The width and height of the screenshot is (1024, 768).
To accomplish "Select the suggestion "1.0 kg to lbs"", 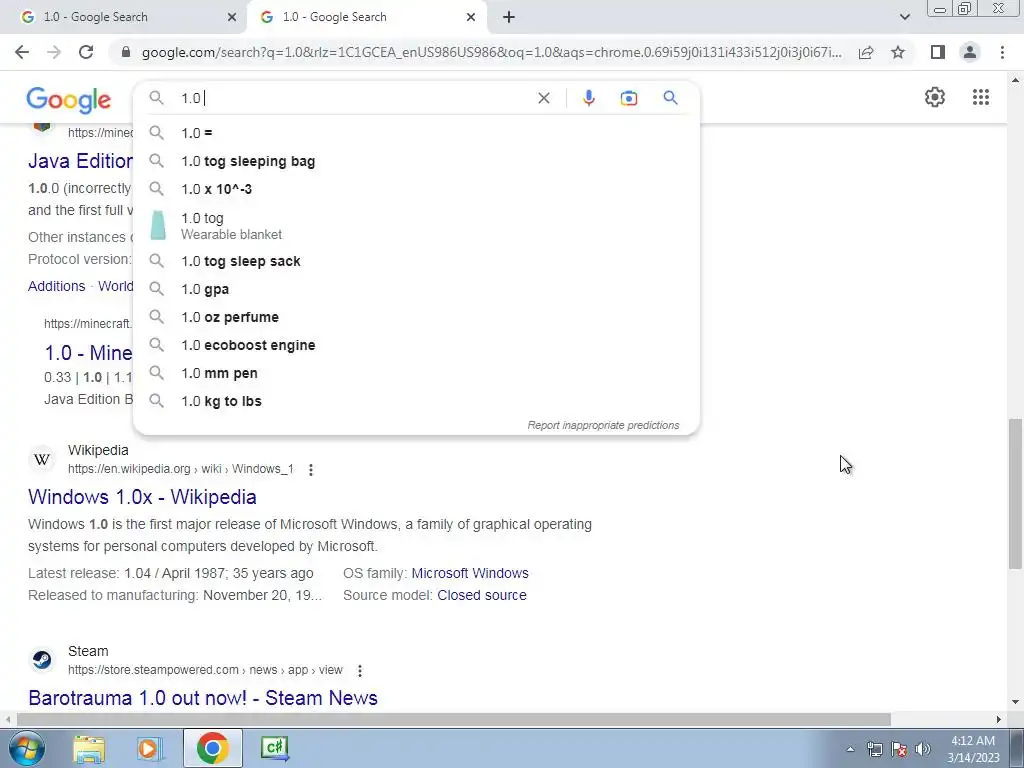I will click(416, 401).
